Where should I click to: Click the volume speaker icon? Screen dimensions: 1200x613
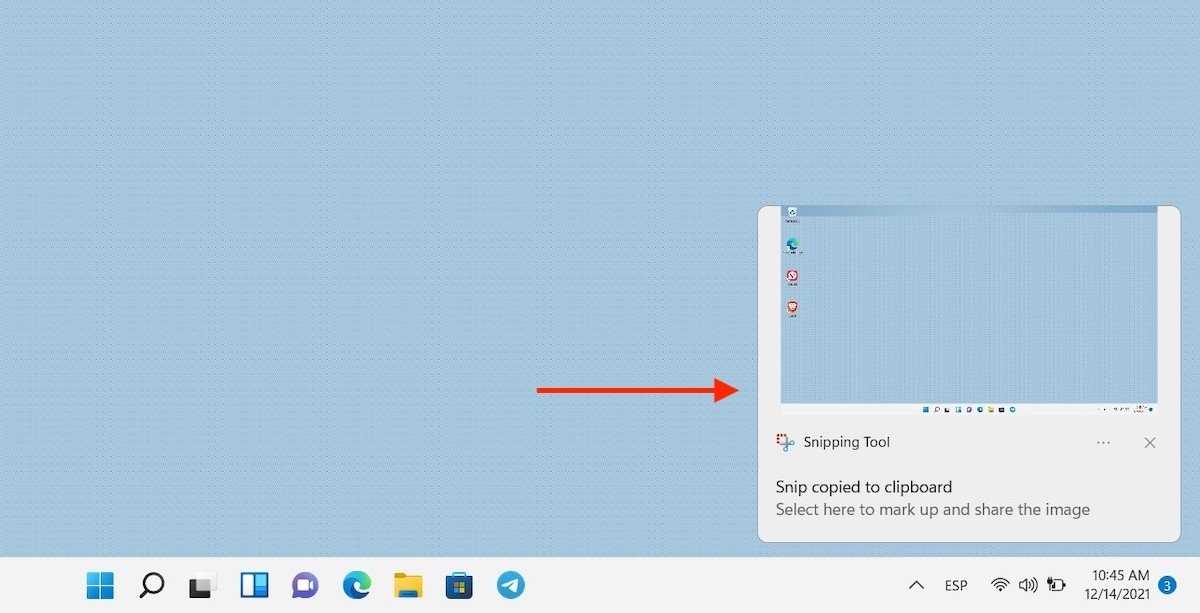[x=1027, y=585]
